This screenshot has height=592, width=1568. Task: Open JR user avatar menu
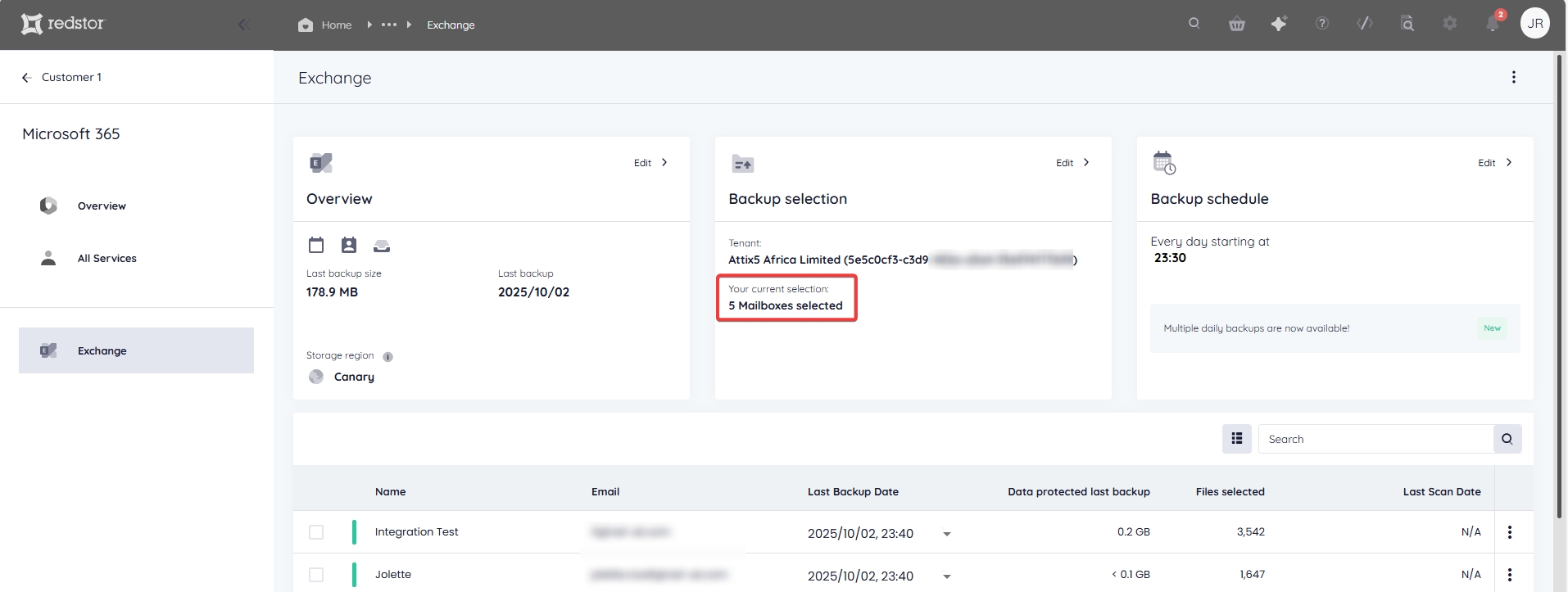tap(1535, 23)
